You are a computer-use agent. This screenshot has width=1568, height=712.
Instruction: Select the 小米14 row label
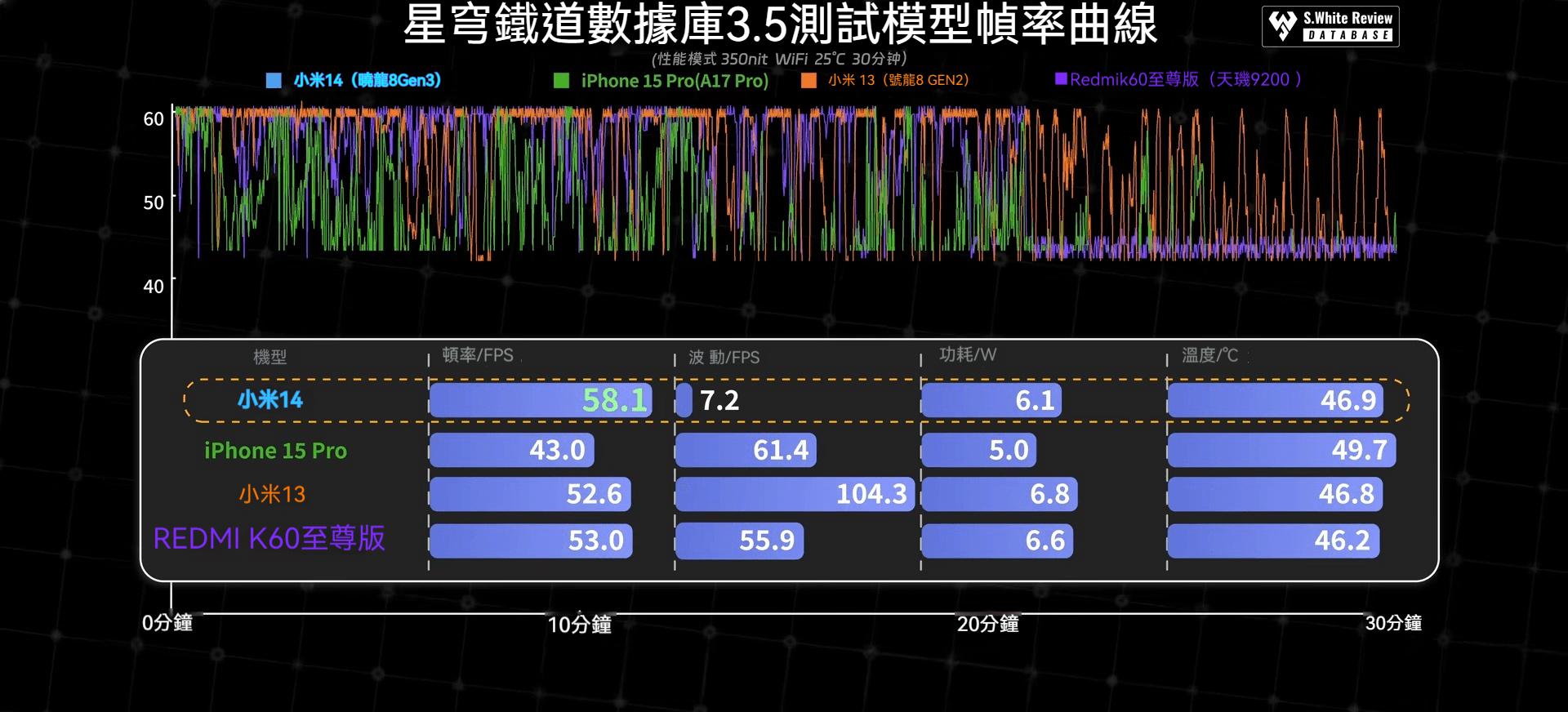tap(270, 399)
